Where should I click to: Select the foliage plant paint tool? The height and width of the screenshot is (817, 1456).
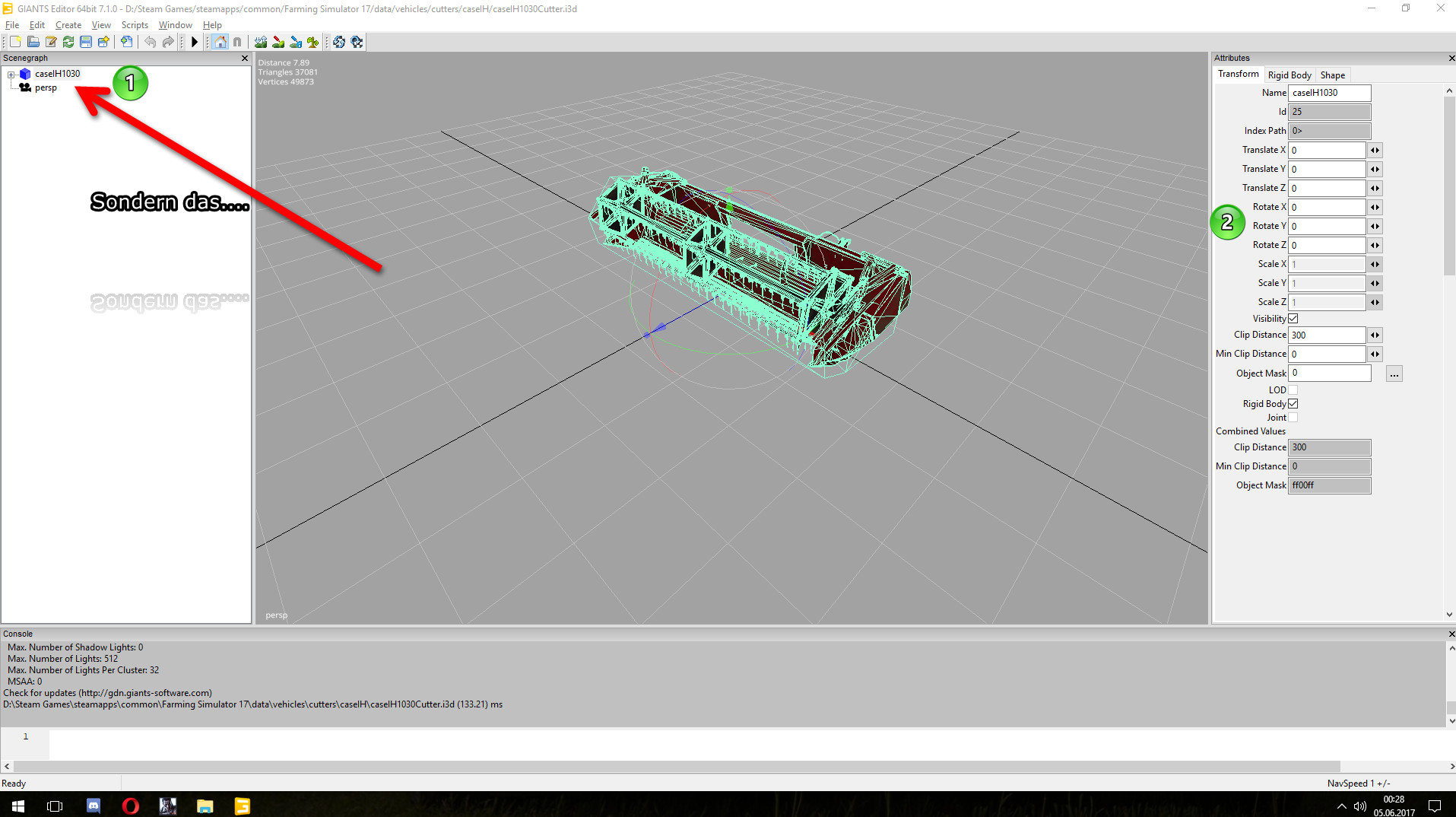coord(313,42)
